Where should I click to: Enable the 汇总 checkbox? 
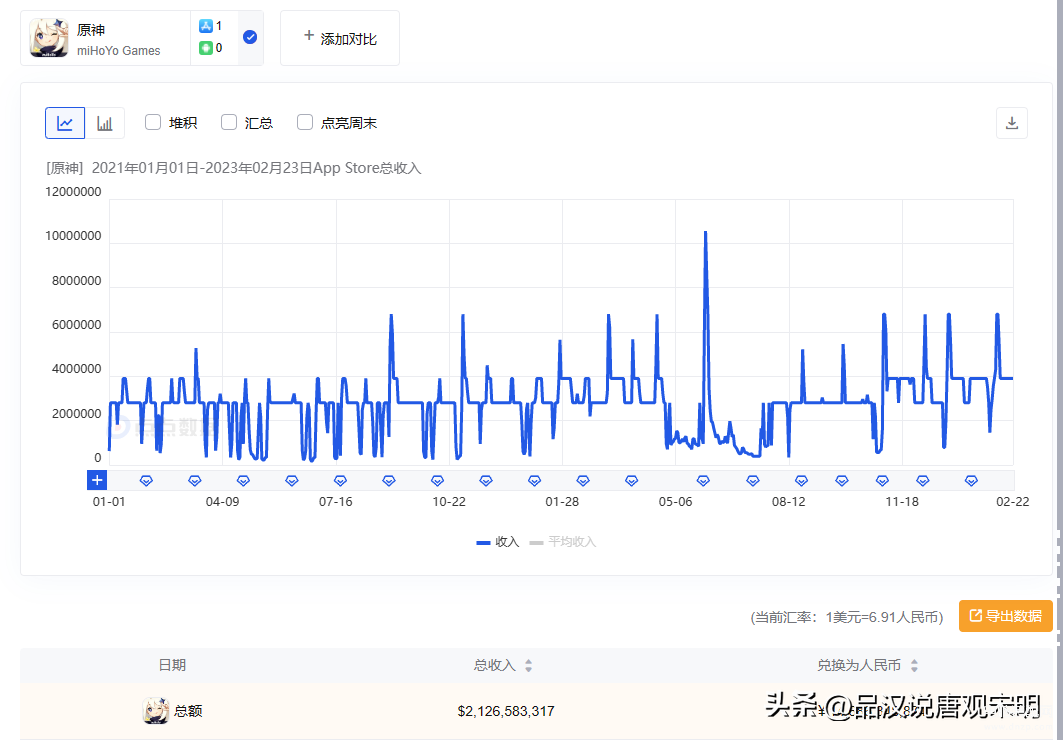click(229, 122)
